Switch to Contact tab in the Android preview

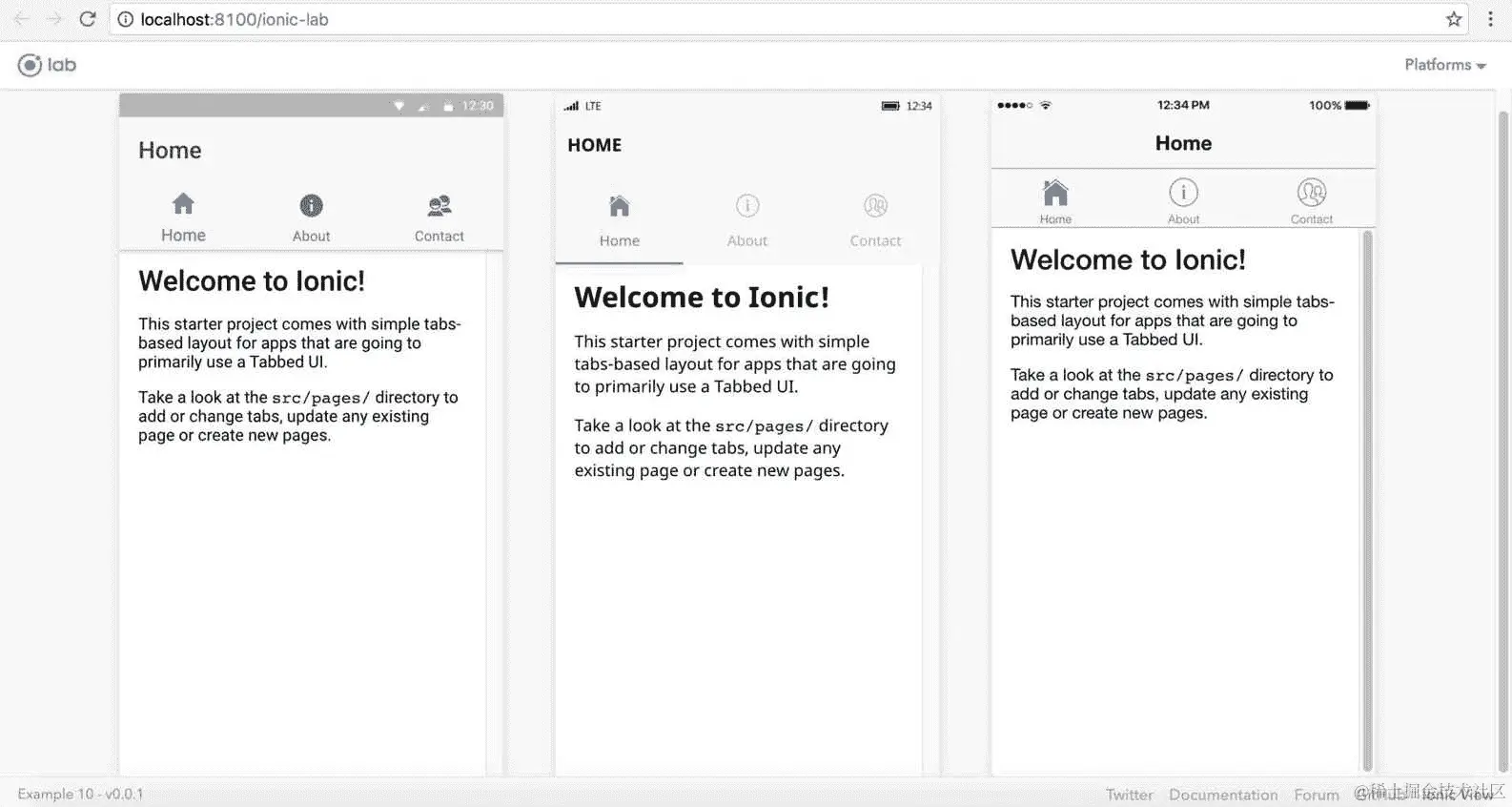(x=439, y=218)
